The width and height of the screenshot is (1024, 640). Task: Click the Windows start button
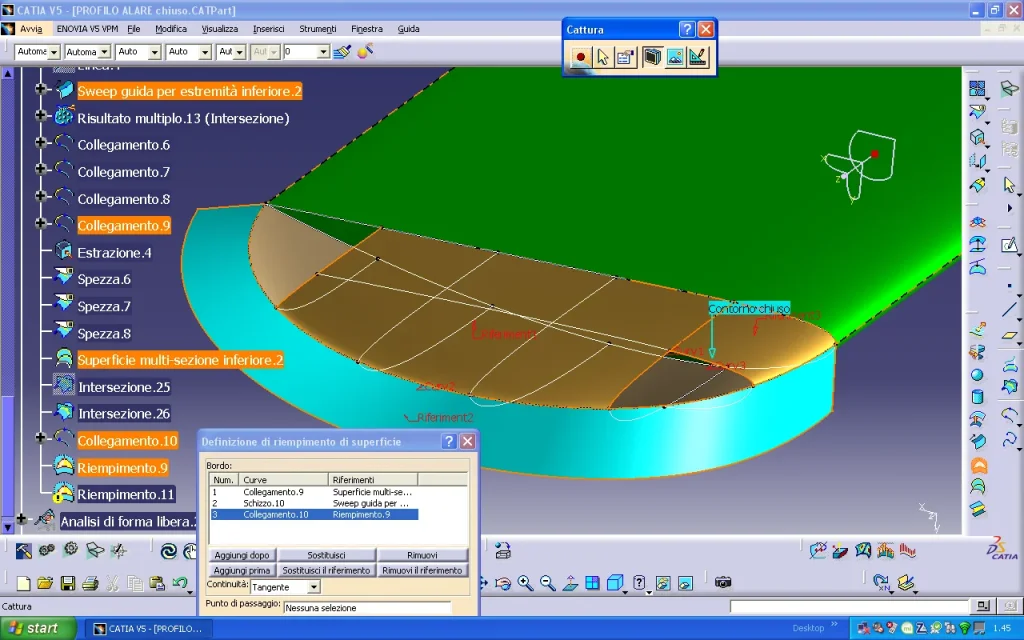[x=37, y=628]
